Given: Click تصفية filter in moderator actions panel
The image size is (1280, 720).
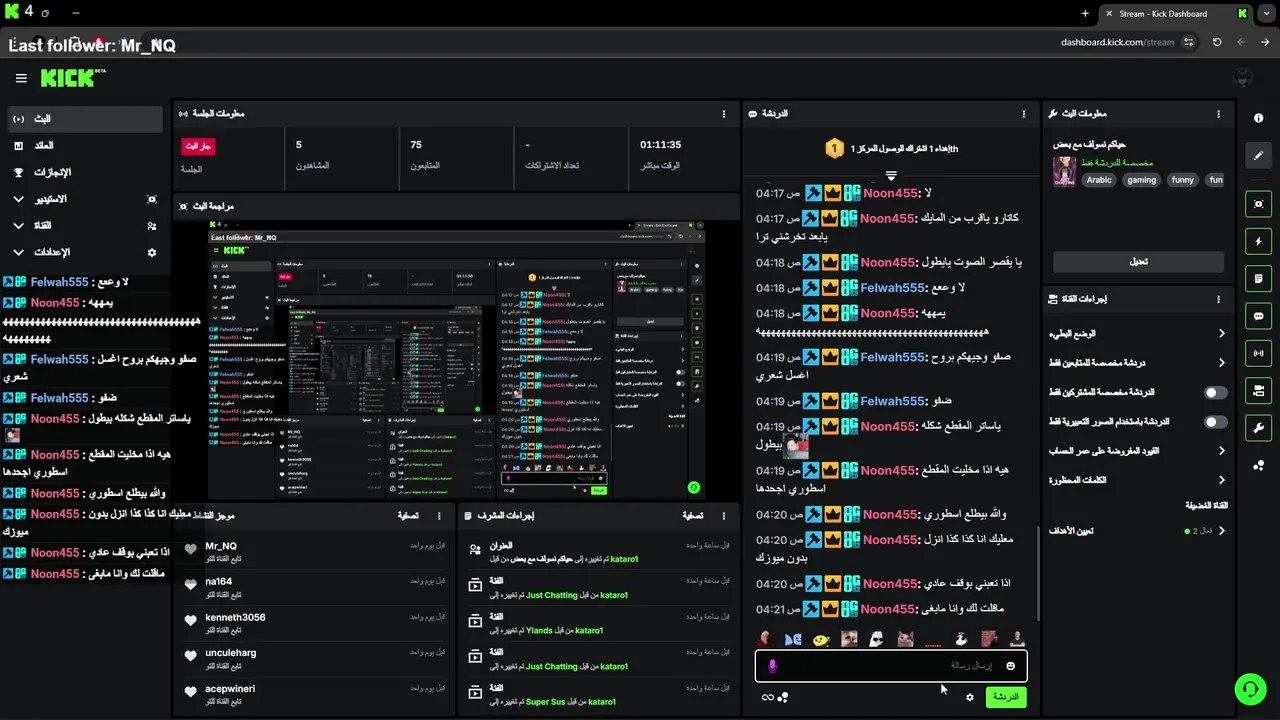Looking at the screenshot, I should coord(693,516).
